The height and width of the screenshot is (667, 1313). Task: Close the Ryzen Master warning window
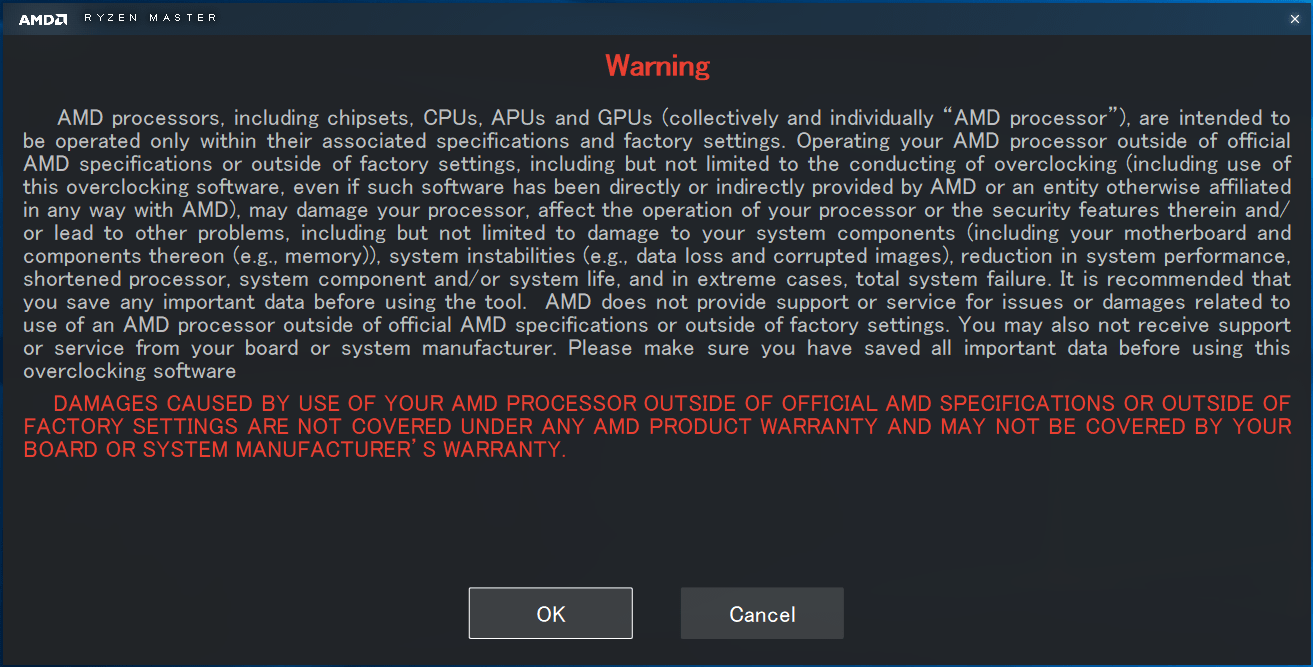1295,18
